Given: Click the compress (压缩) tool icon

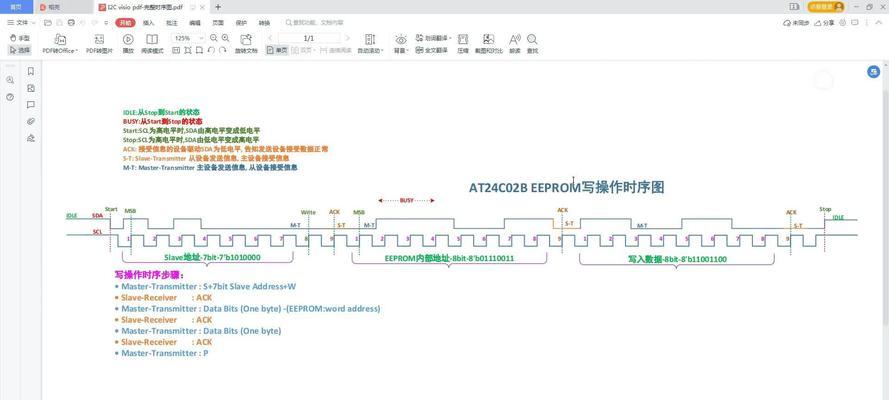Looking at the screenshot, I should pos(463,42).
